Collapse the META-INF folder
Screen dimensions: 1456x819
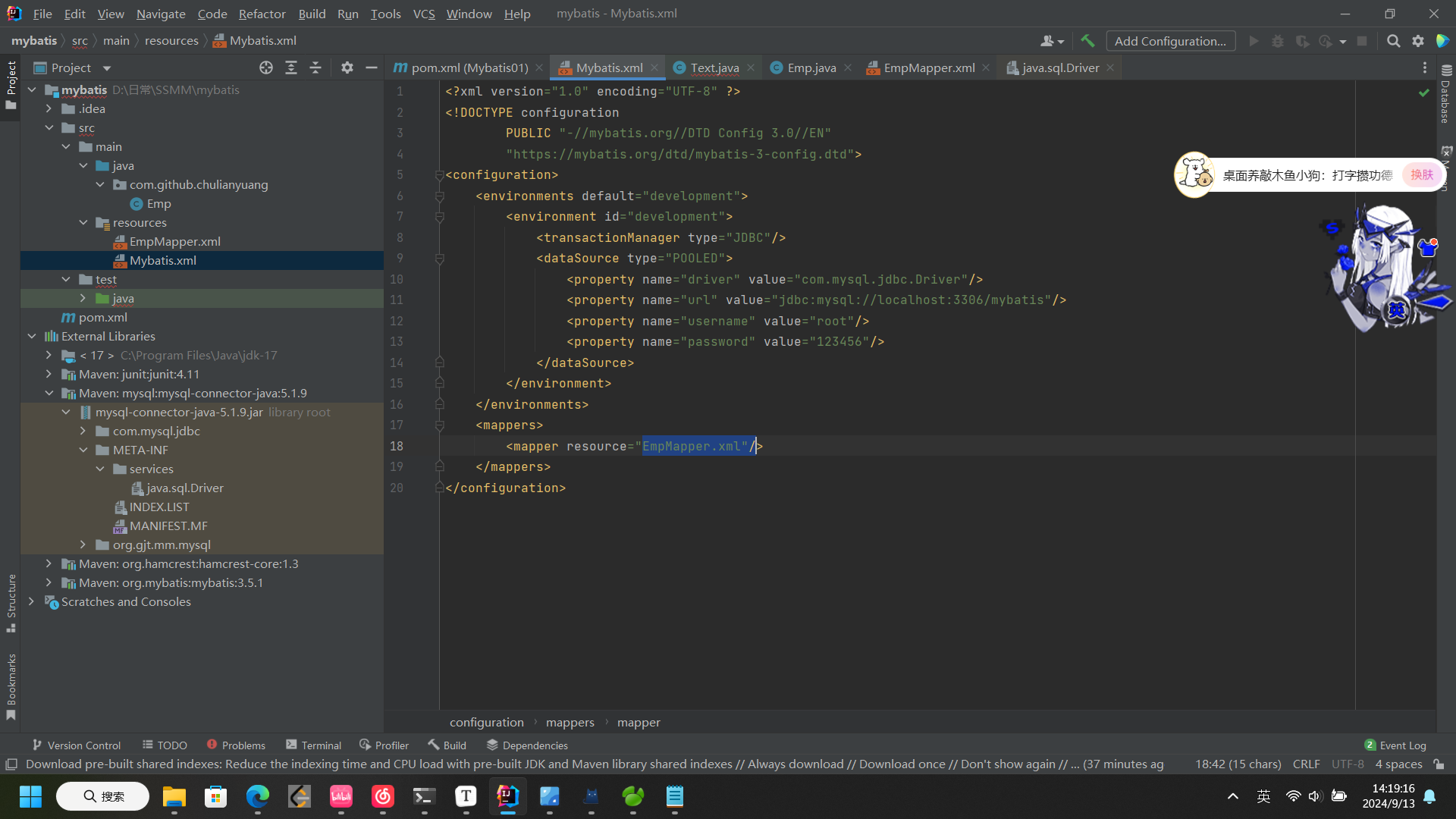[83, 450]
